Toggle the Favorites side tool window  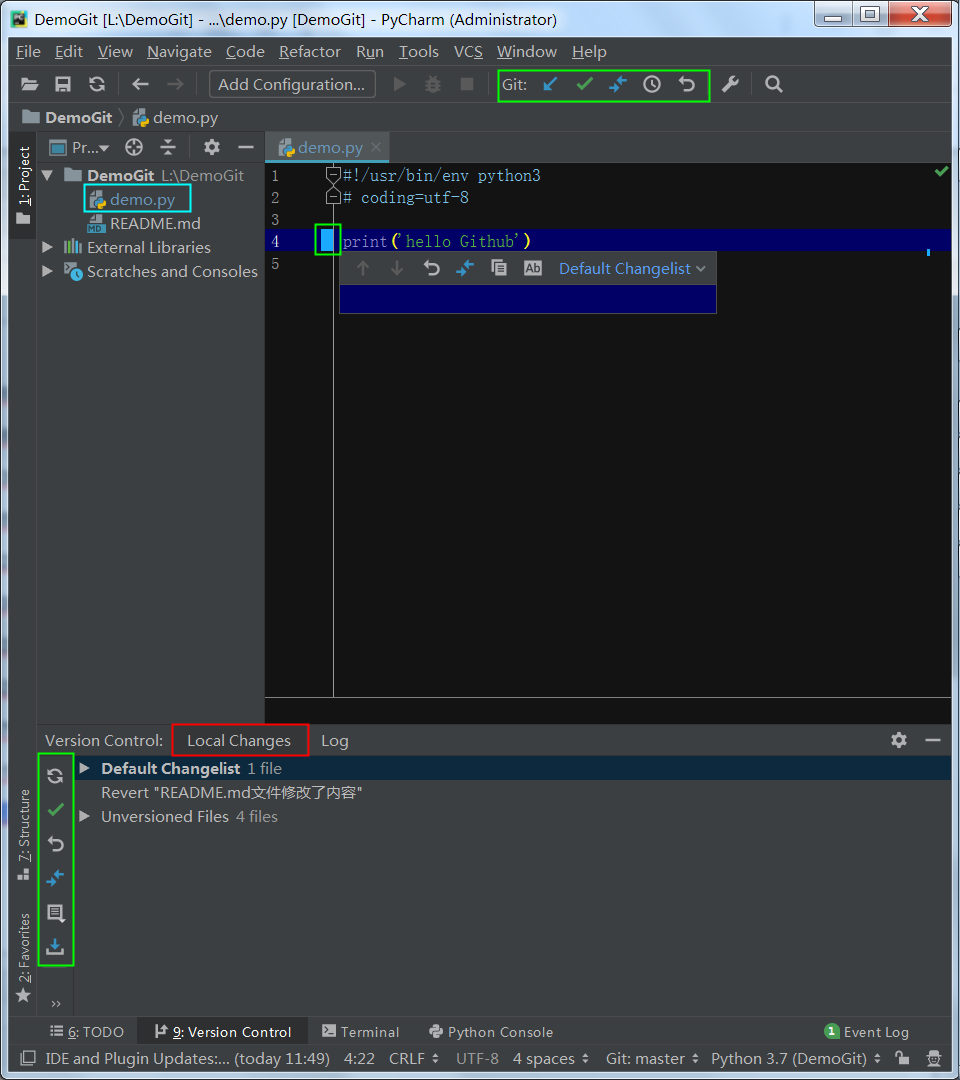coord(24,957)
